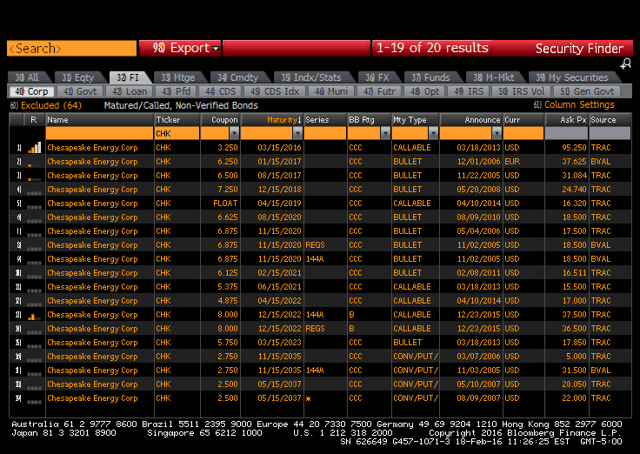Click the magnifier user icon below Security Finder
640x454 pixels.
tap(625, 63)
